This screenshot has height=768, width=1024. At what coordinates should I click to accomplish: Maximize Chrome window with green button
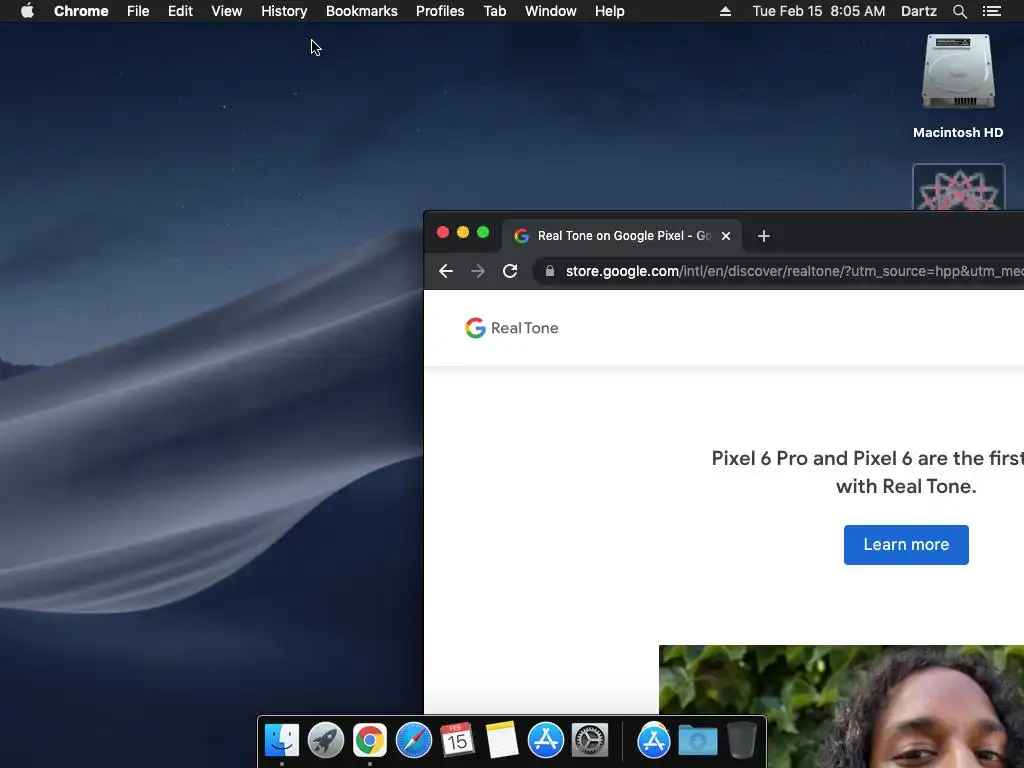(x=483, y=232)
